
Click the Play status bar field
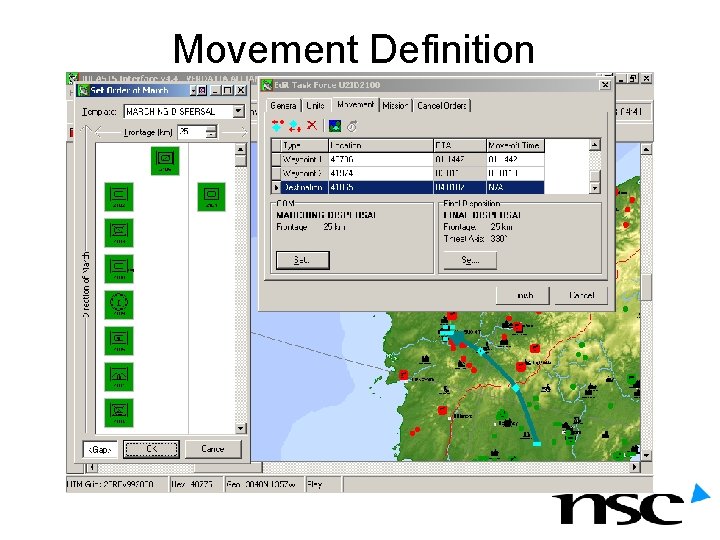point(323,484)
